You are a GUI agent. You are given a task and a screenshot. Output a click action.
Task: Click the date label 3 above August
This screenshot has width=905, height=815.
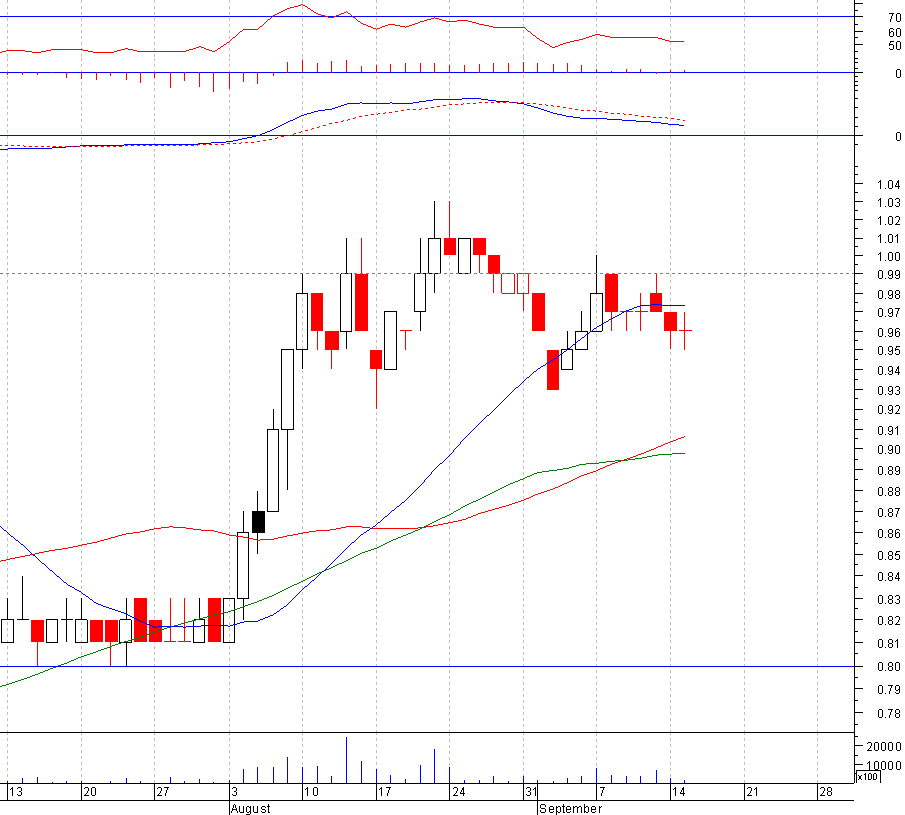(x=234, y=792)
